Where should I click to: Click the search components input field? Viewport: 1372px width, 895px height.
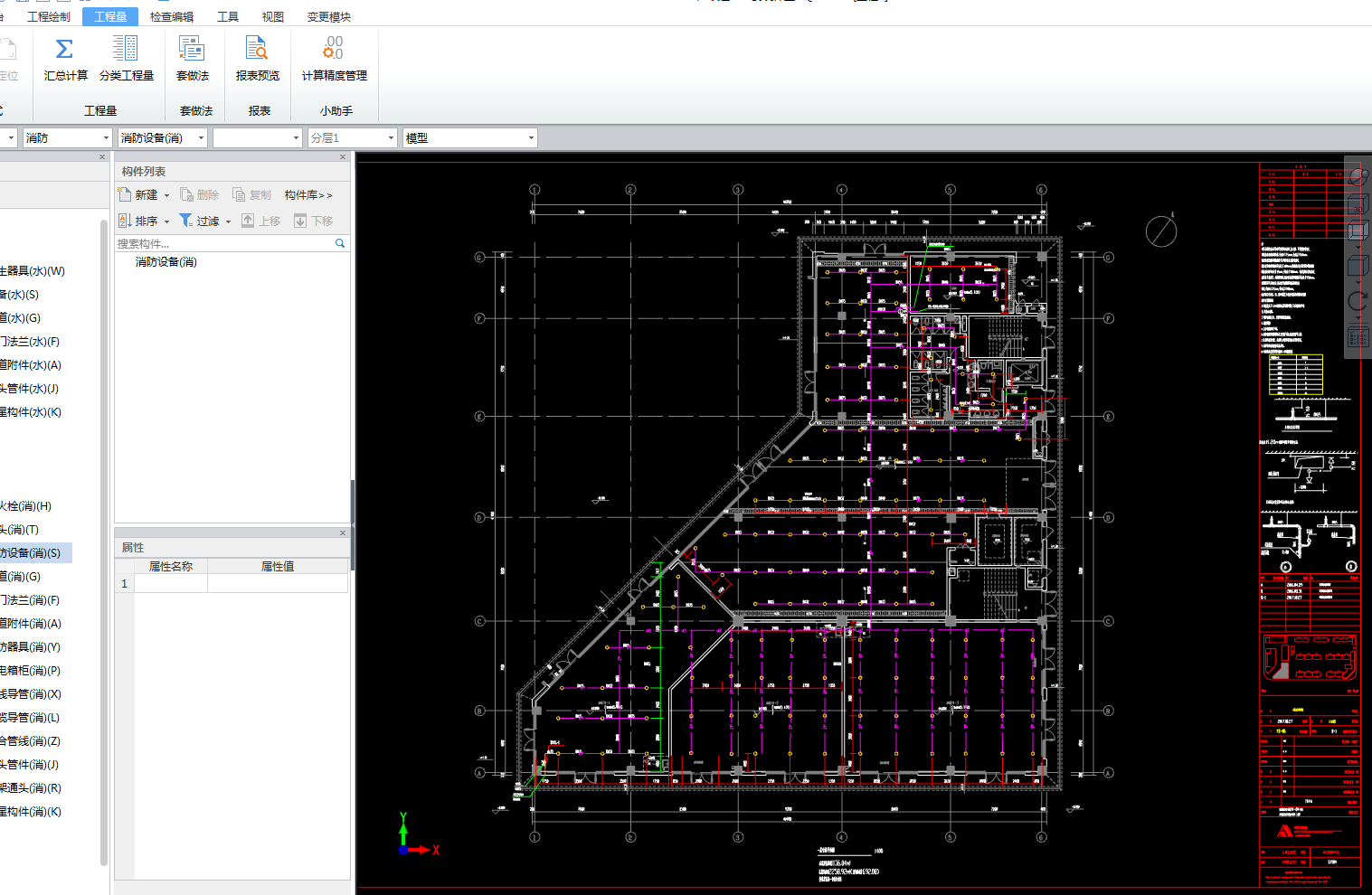tap(224, 243)
